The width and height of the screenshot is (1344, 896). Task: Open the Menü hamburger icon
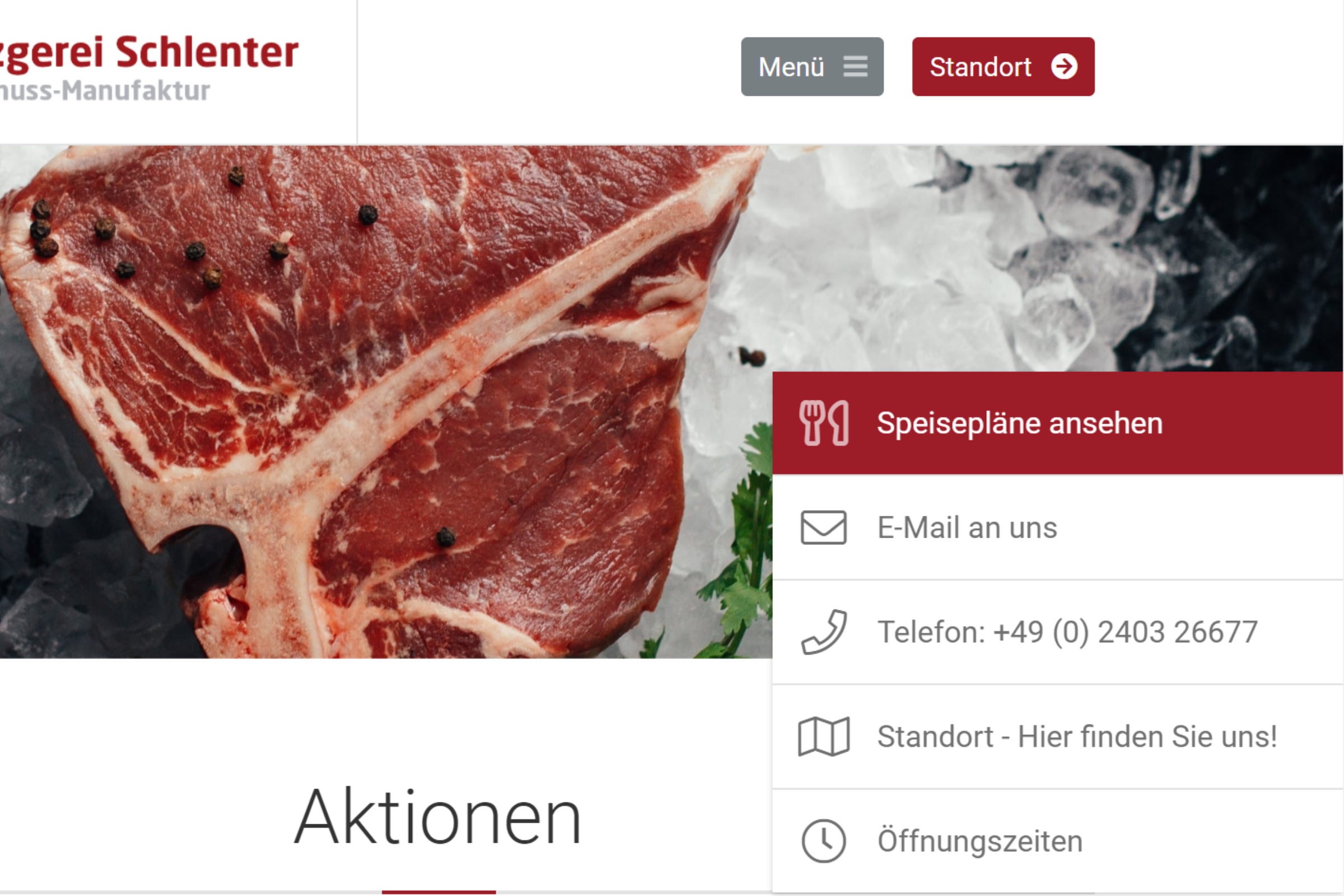[x=855, y=66]
